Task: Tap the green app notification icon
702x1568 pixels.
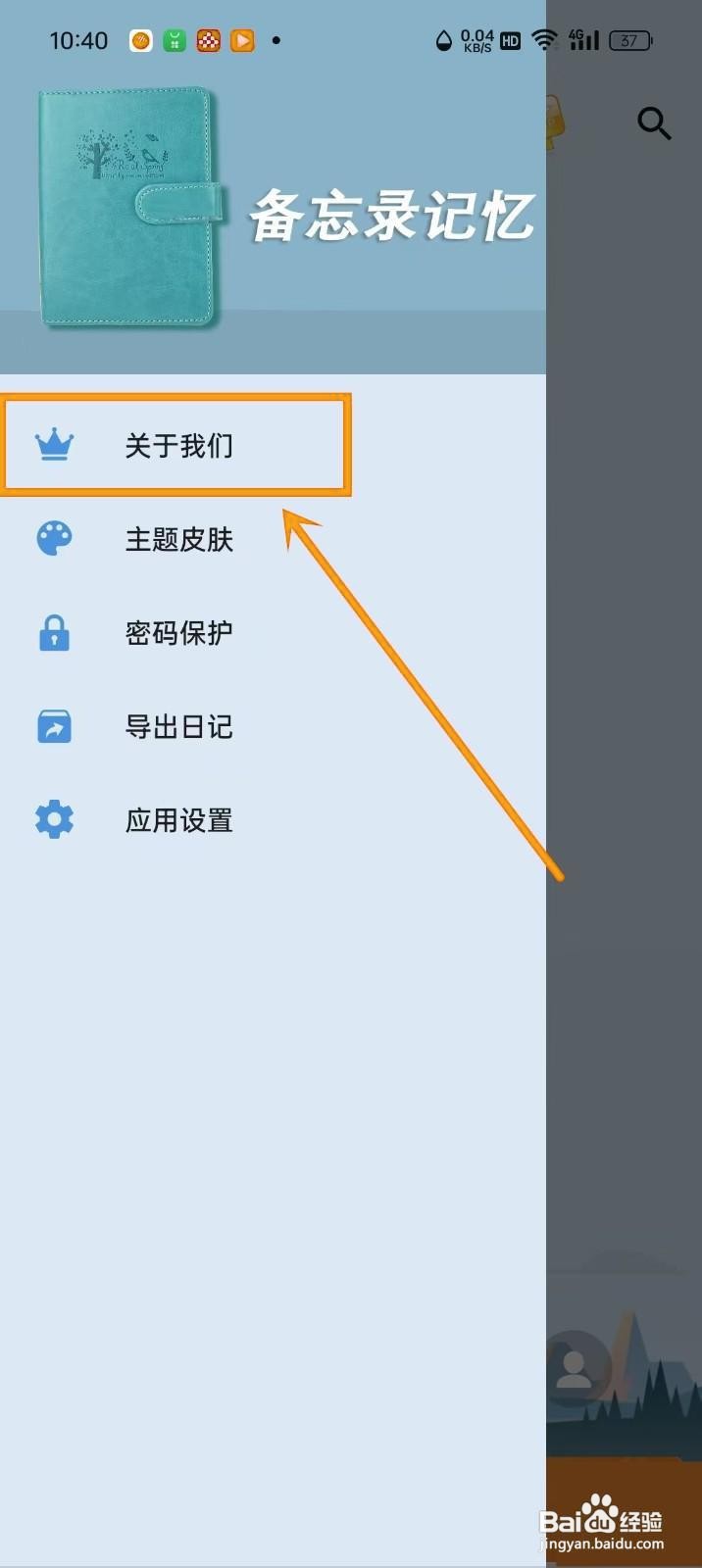Action: 175,40
